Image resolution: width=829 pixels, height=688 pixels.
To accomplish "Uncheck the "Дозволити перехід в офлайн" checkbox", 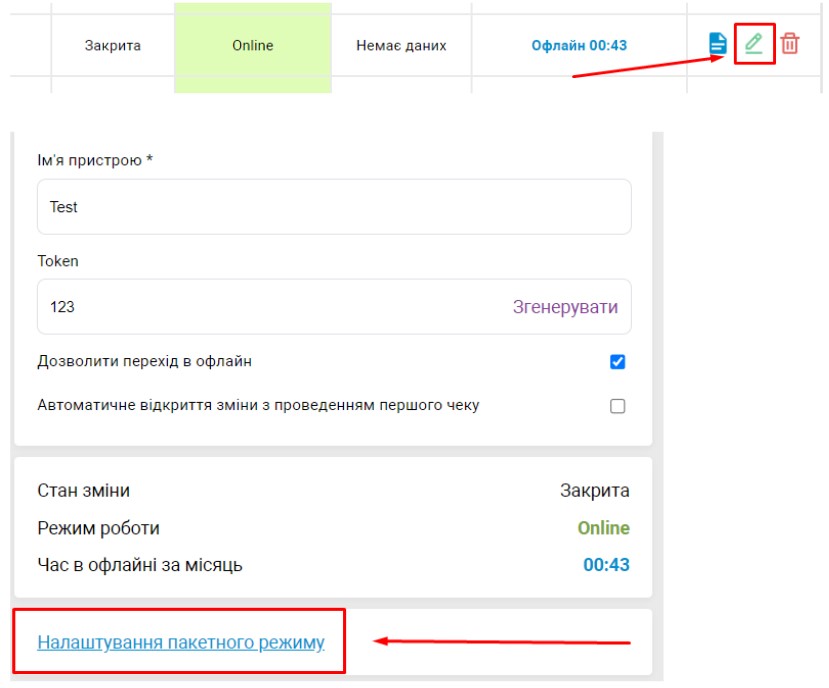I will [617, 362].
